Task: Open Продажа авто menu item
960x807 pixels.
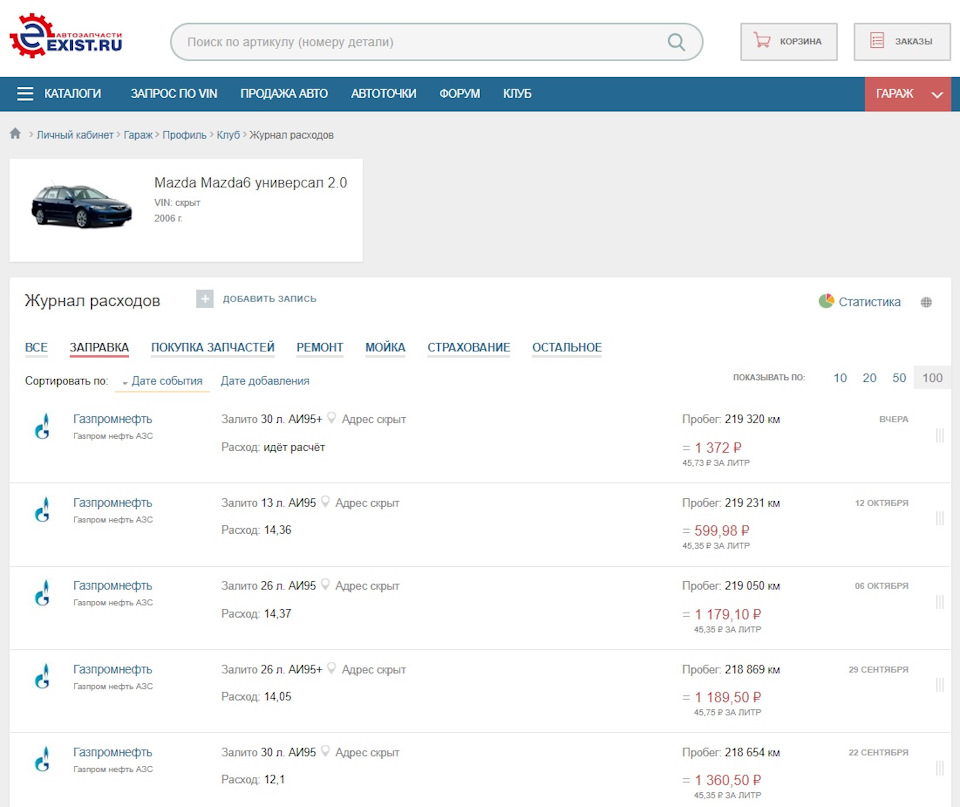Action: [x=284, y=94]
